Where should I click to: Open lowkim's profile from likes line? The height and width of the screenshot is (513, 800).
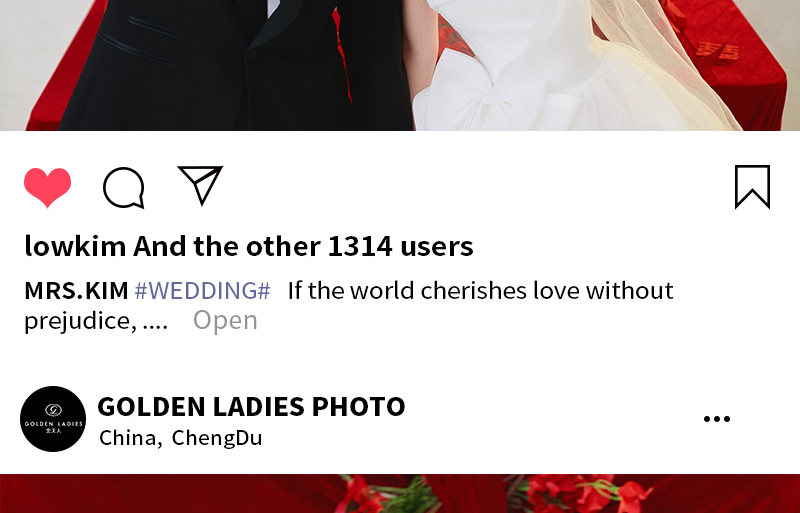click(75, 246)
